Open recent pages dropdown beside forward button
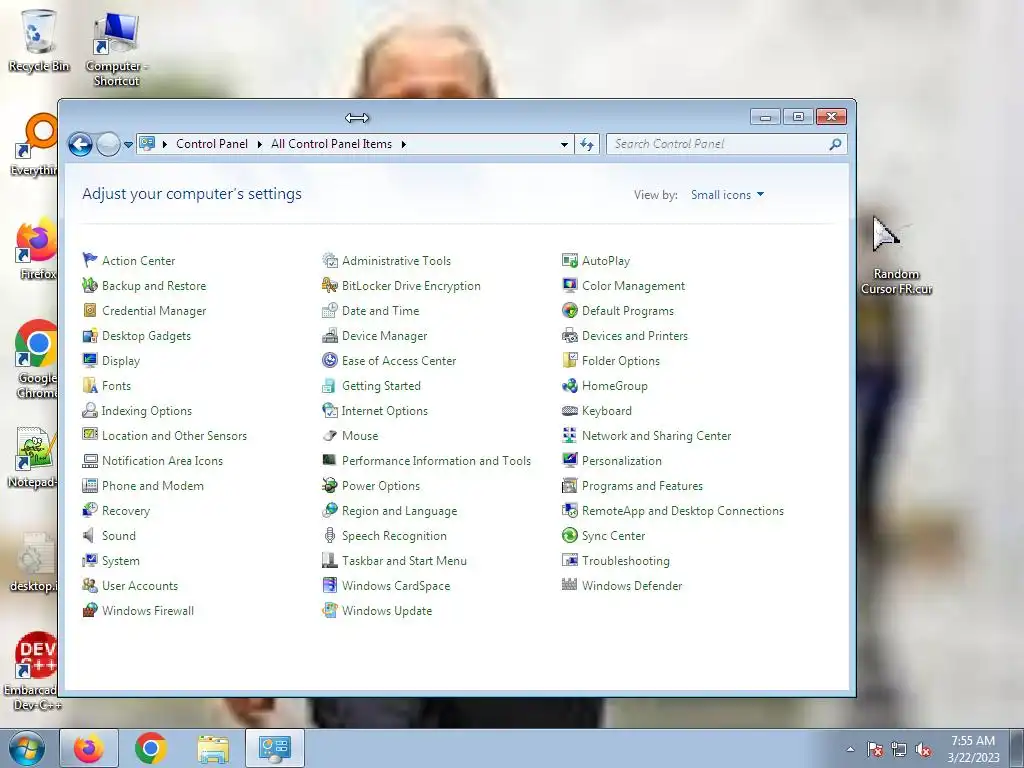Screen dimensions: 1024x768 click(x=129, y=144)
